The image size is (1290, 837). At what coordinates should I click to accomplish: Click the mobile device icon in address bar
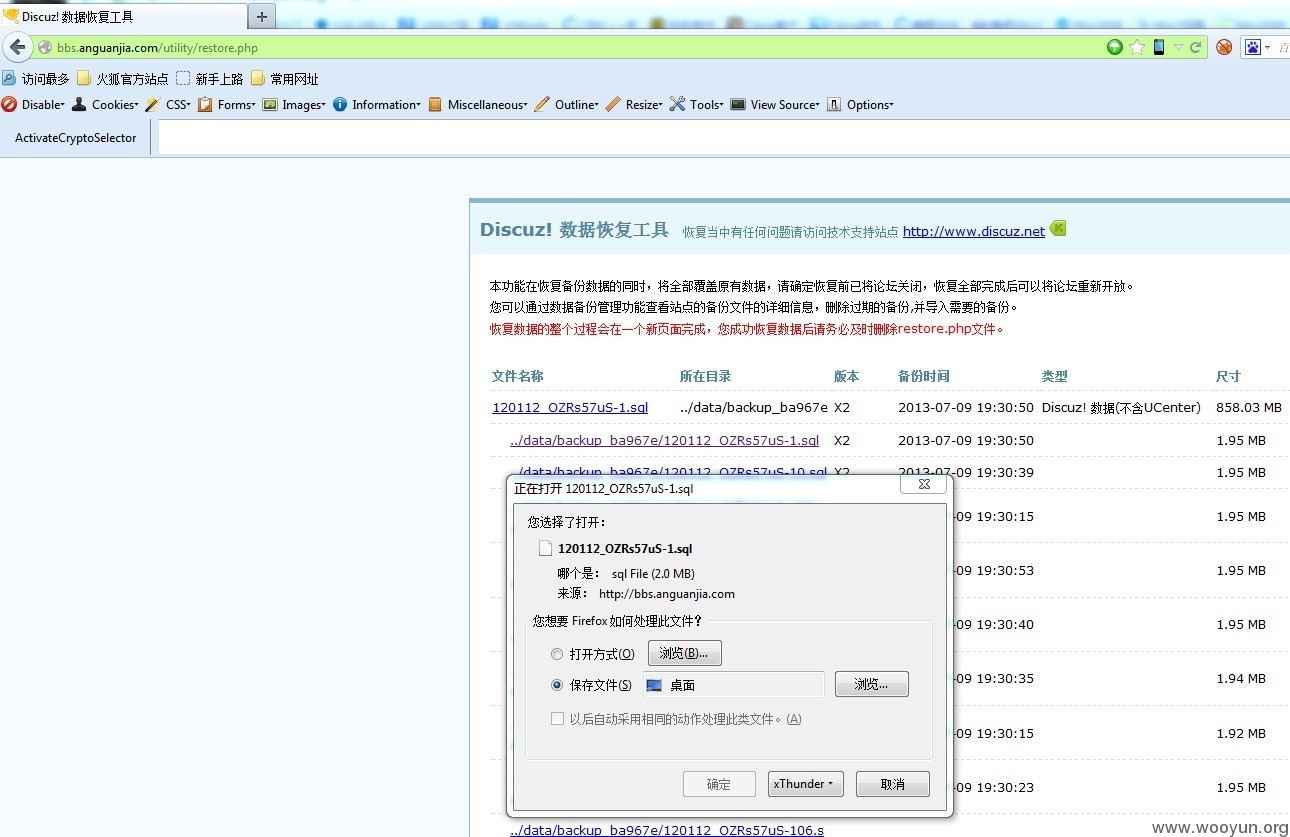pyautogui.click(x=1159, y=47)
